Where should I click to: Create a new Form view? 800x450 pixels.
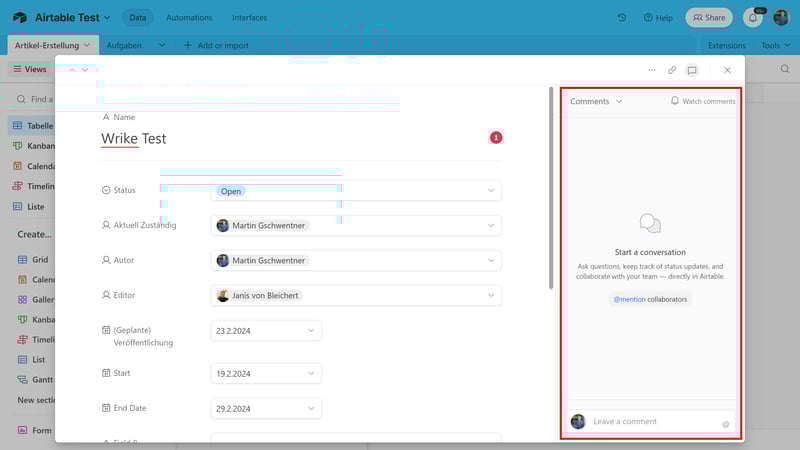tap(35, 430)
